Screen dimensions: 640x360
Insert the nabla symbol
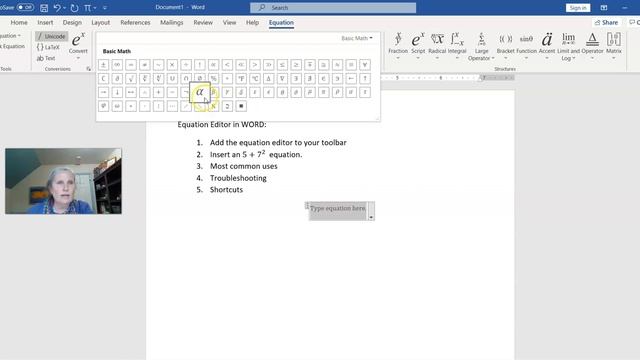(x=282, y=78)
